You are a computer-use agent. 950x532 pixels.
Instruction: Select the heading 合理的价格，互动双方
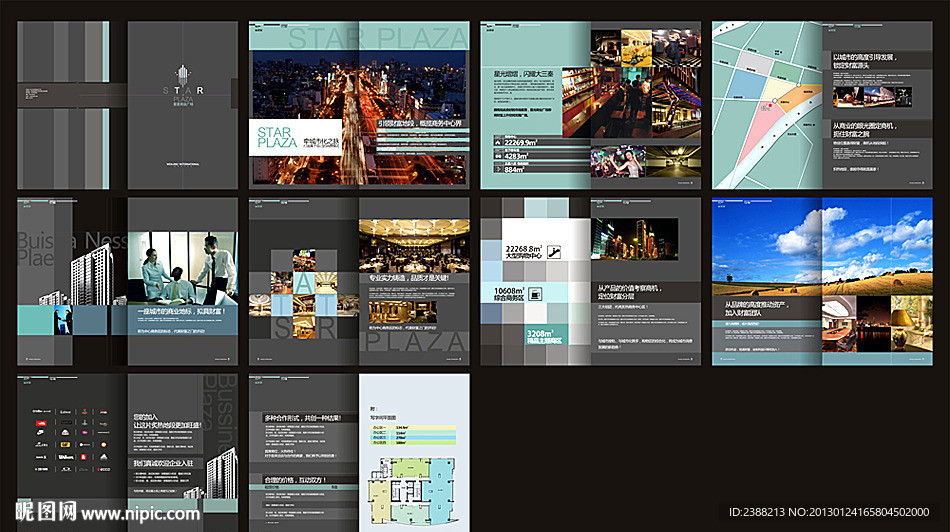pyautogui.click(x=295, y=479)
